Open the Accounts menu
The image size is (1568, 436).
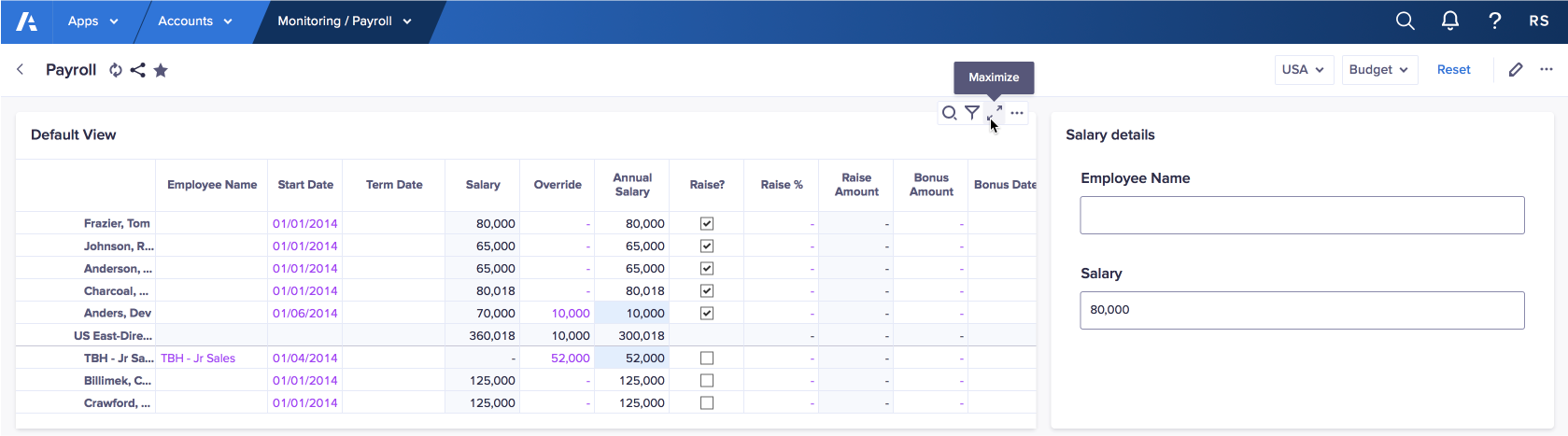point(194,21)
